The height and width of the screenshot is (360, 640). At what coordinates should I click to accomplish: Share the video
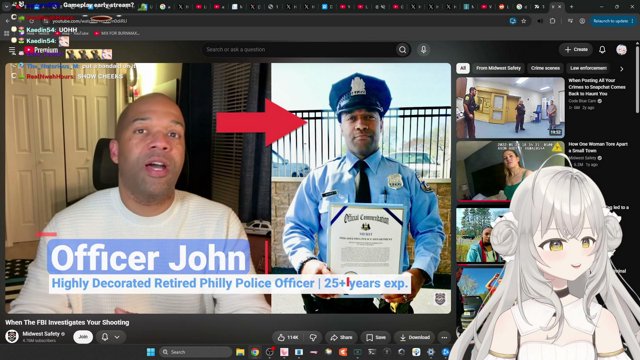tap(341, 337)
